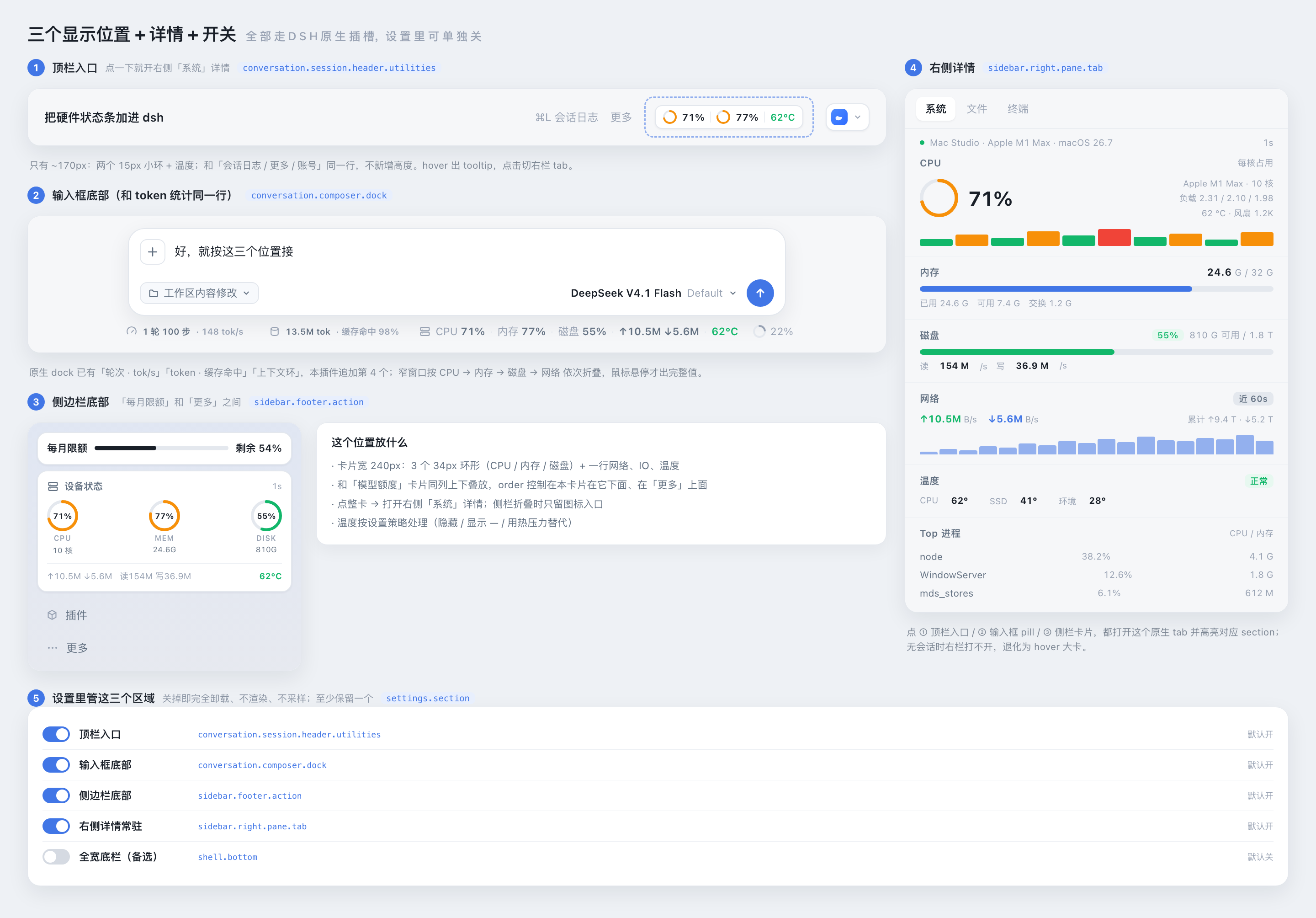Click the blue send arrow button
Image resolution: width=1316 pixels, height=918 pixels.
(x=760, y=293)
